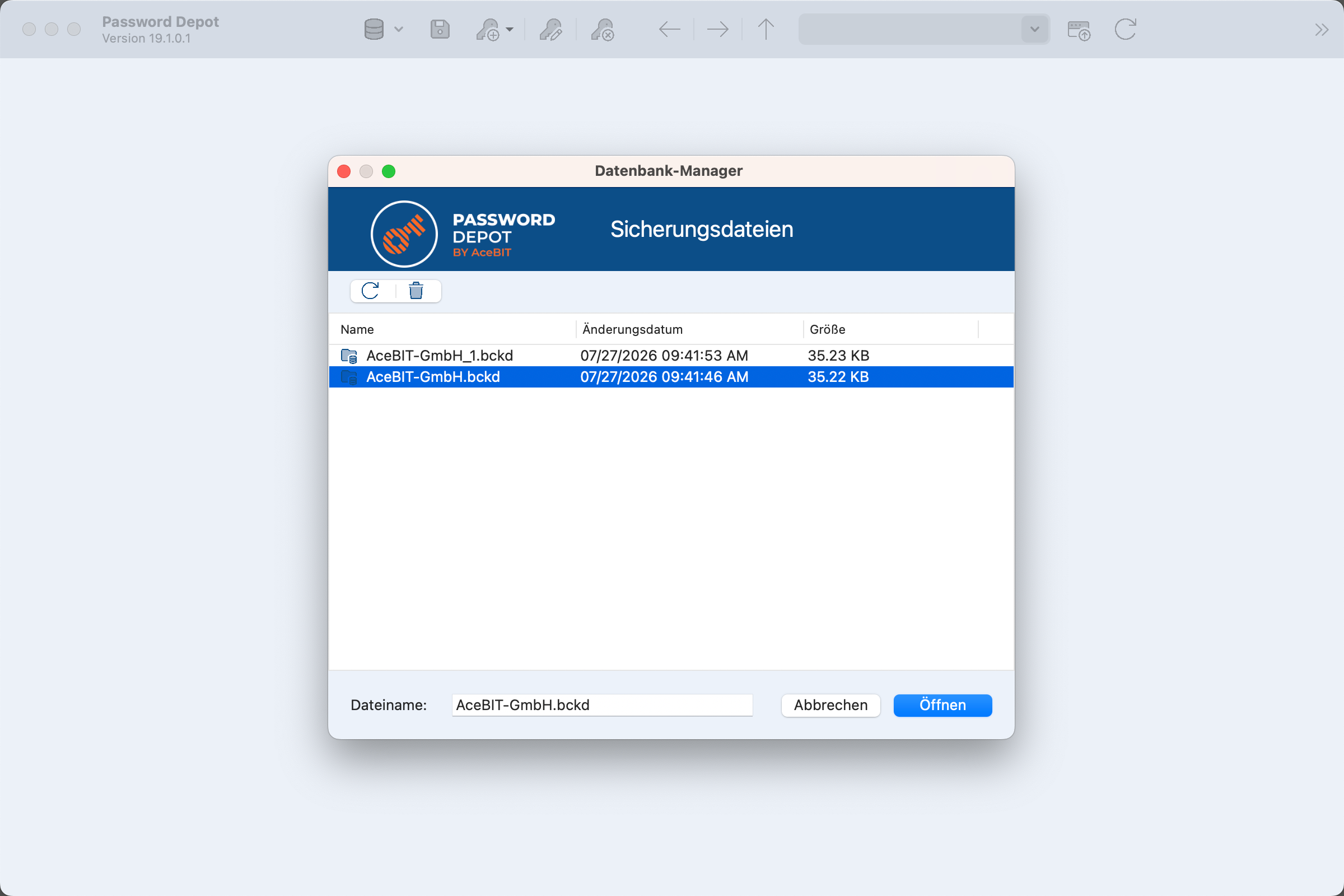Click the up arrow navigation icon
1344x896 pixels.
[766, 29]
